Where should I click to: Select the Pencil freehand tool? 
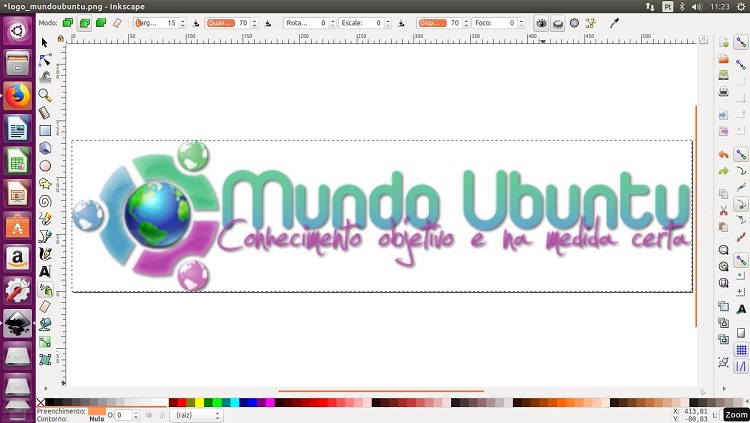coord(45,219)
